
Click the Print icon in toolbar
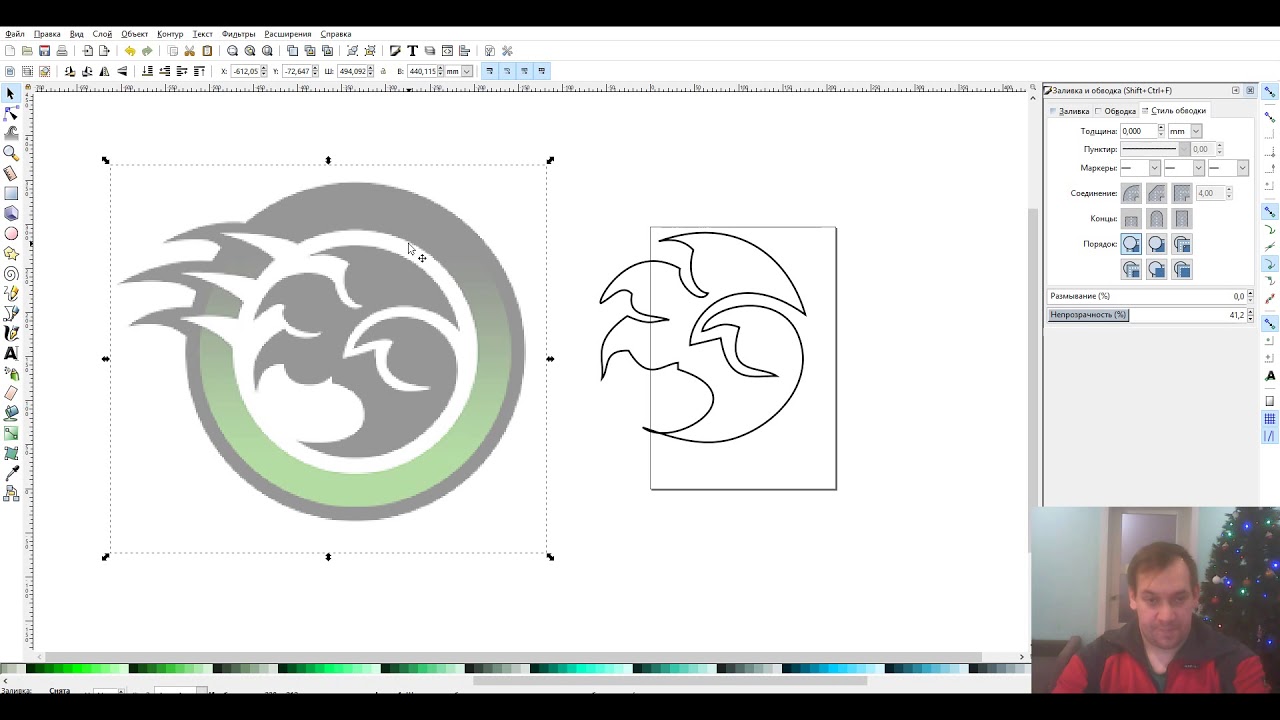tap(62, 51)
